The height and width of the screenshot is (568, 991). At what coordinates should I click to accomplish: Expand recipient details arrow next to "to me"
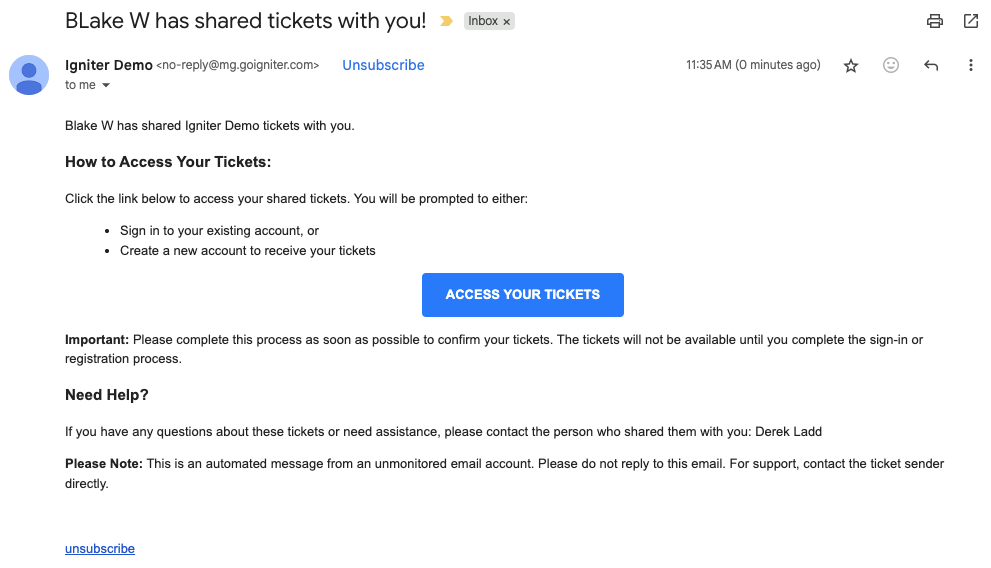point(106,86)
